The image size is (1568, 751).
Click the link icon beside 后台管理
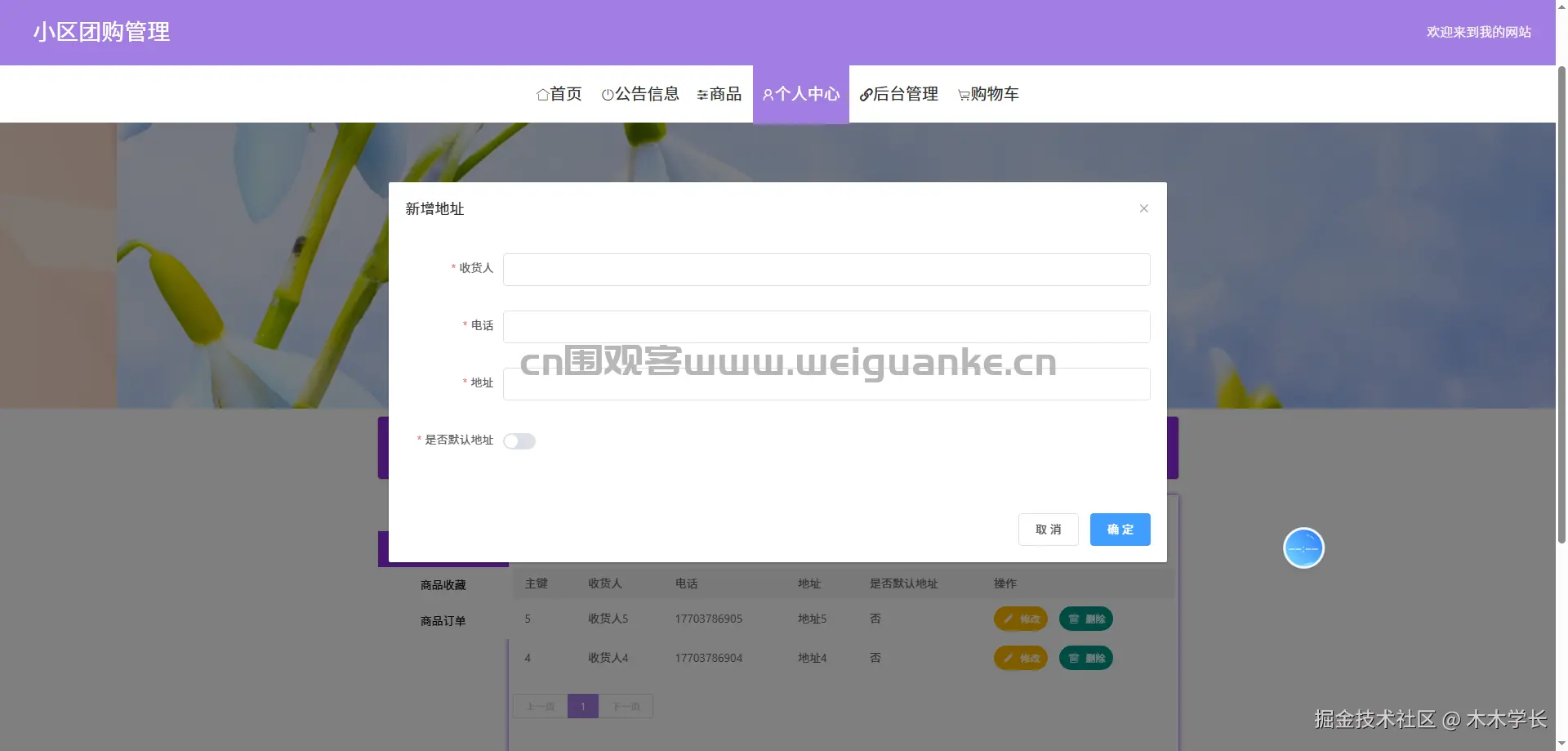(x=865, y=94)
